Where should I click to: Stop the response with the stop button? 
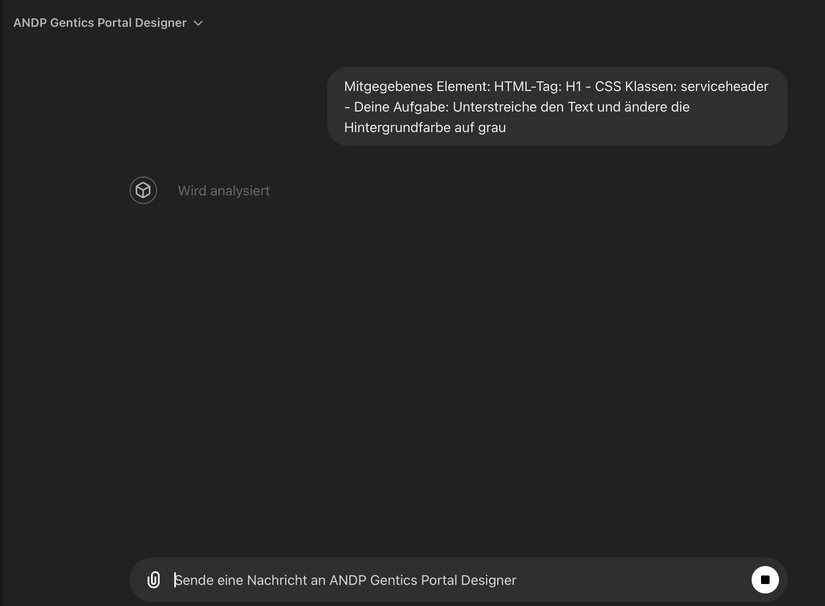pyautogui.click(x=765, y=580)
